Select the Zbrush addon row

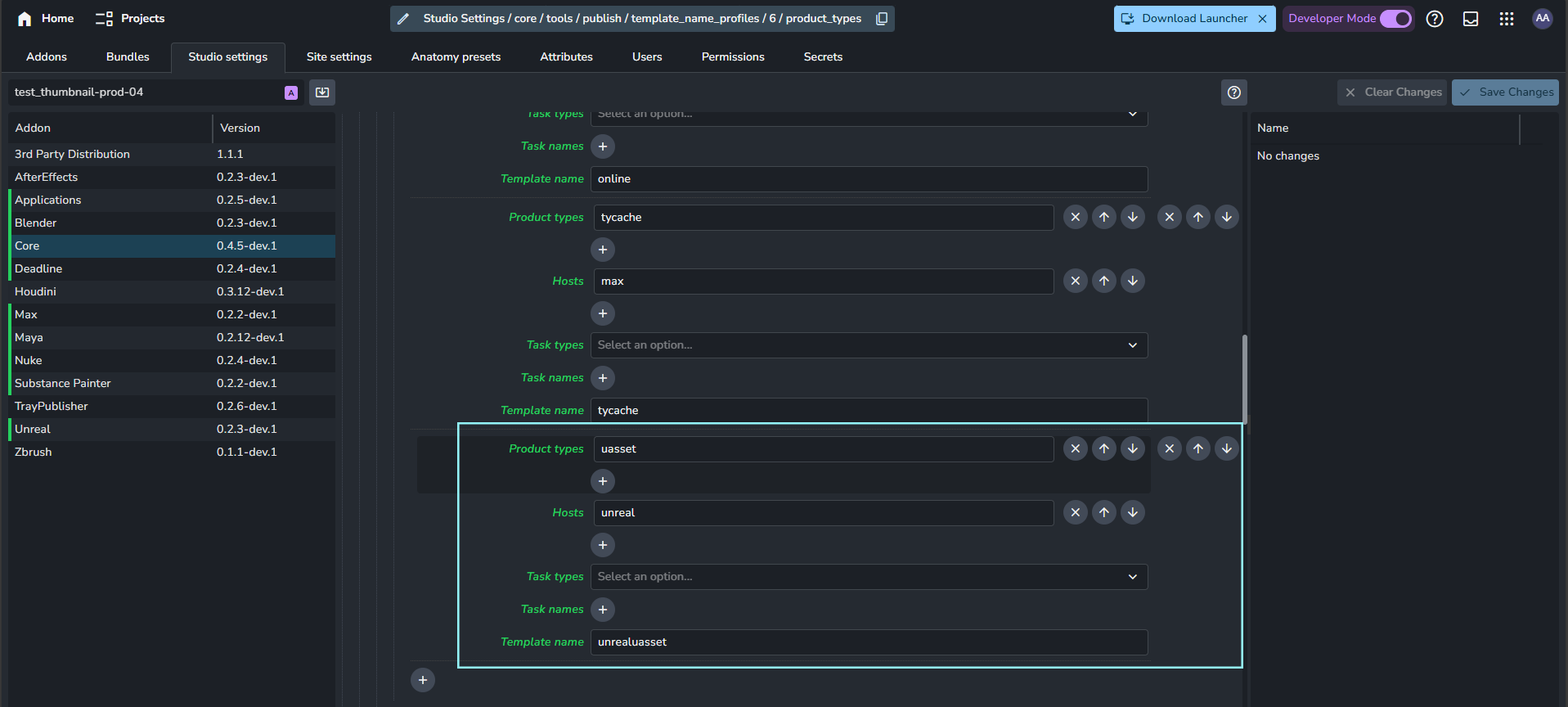point(172,453)
